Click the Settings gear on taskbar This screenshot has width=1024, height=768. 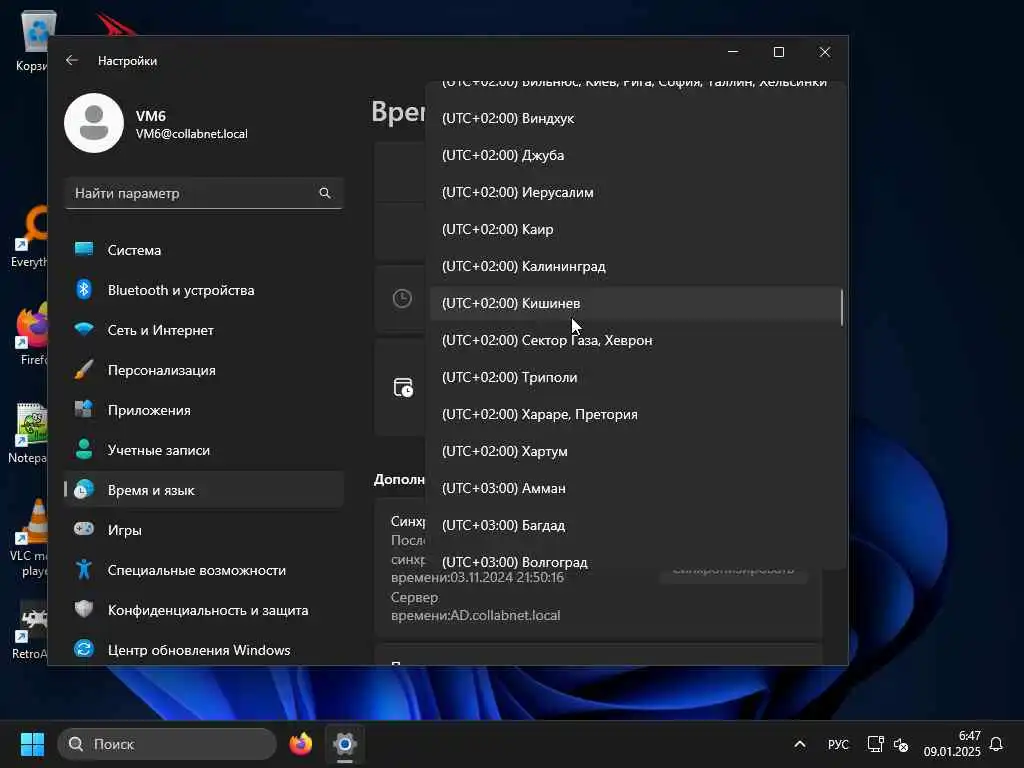[345, 744]
